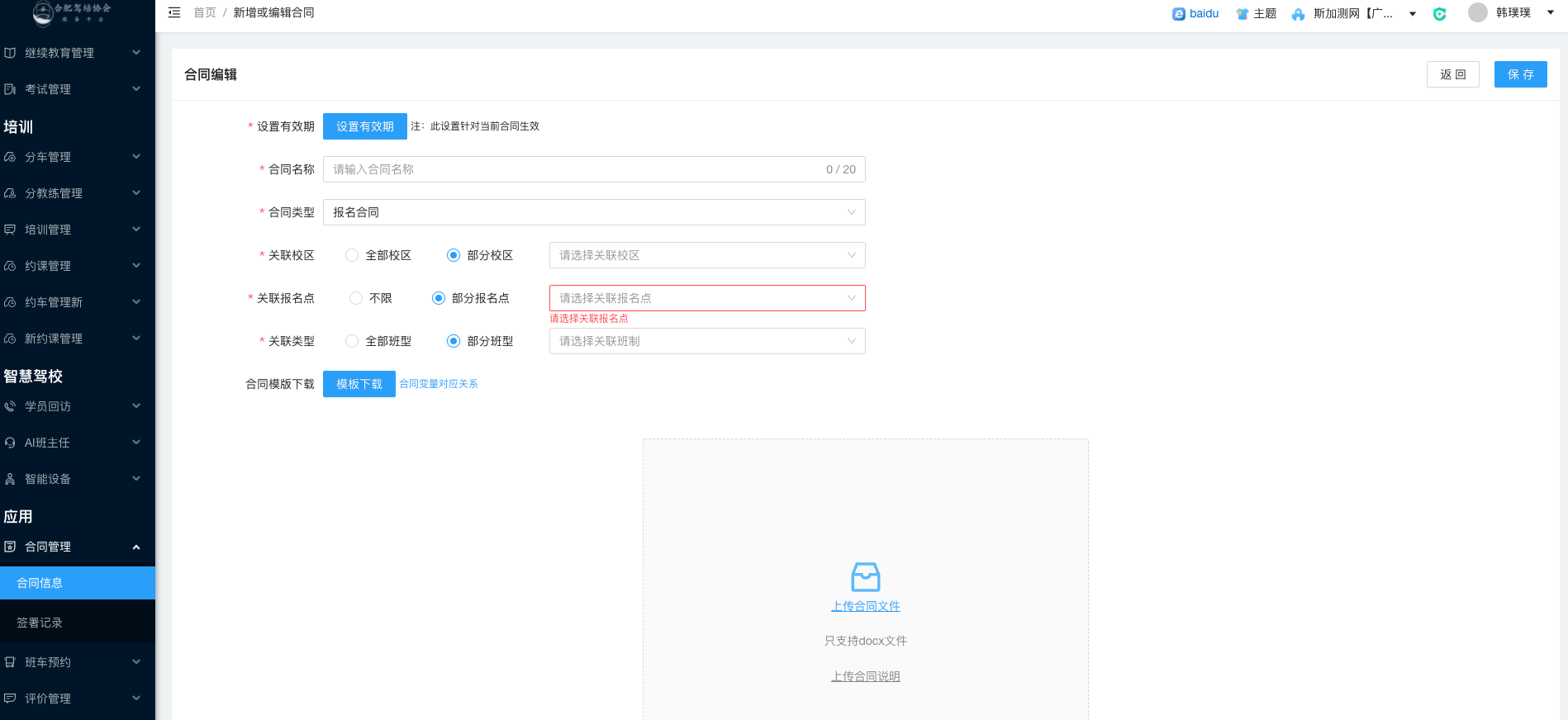
Task: Click the 保存 button
Action: [1521, 74]
